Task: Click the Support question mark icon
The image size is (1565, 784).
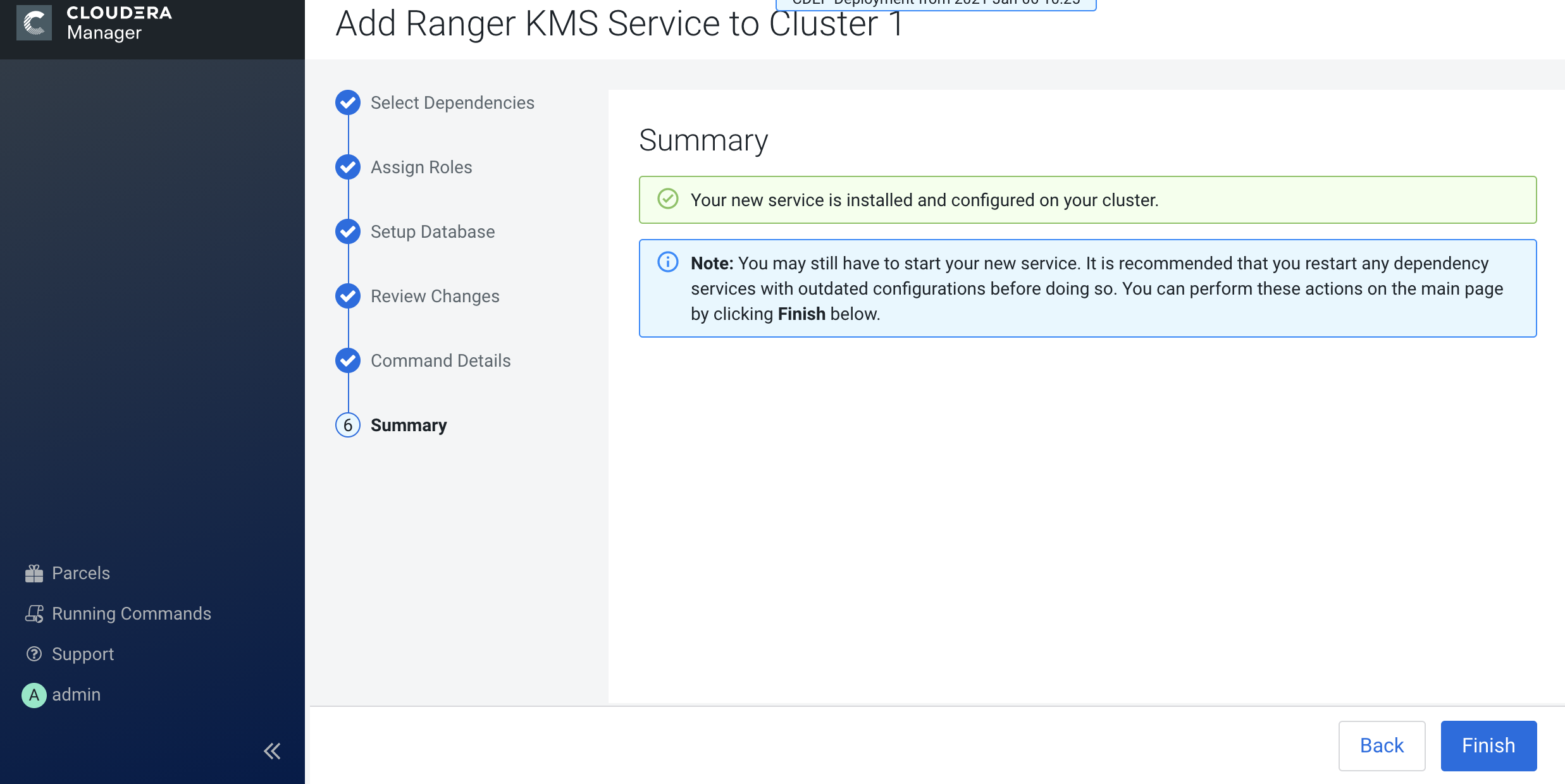Action: pos(34,654)
